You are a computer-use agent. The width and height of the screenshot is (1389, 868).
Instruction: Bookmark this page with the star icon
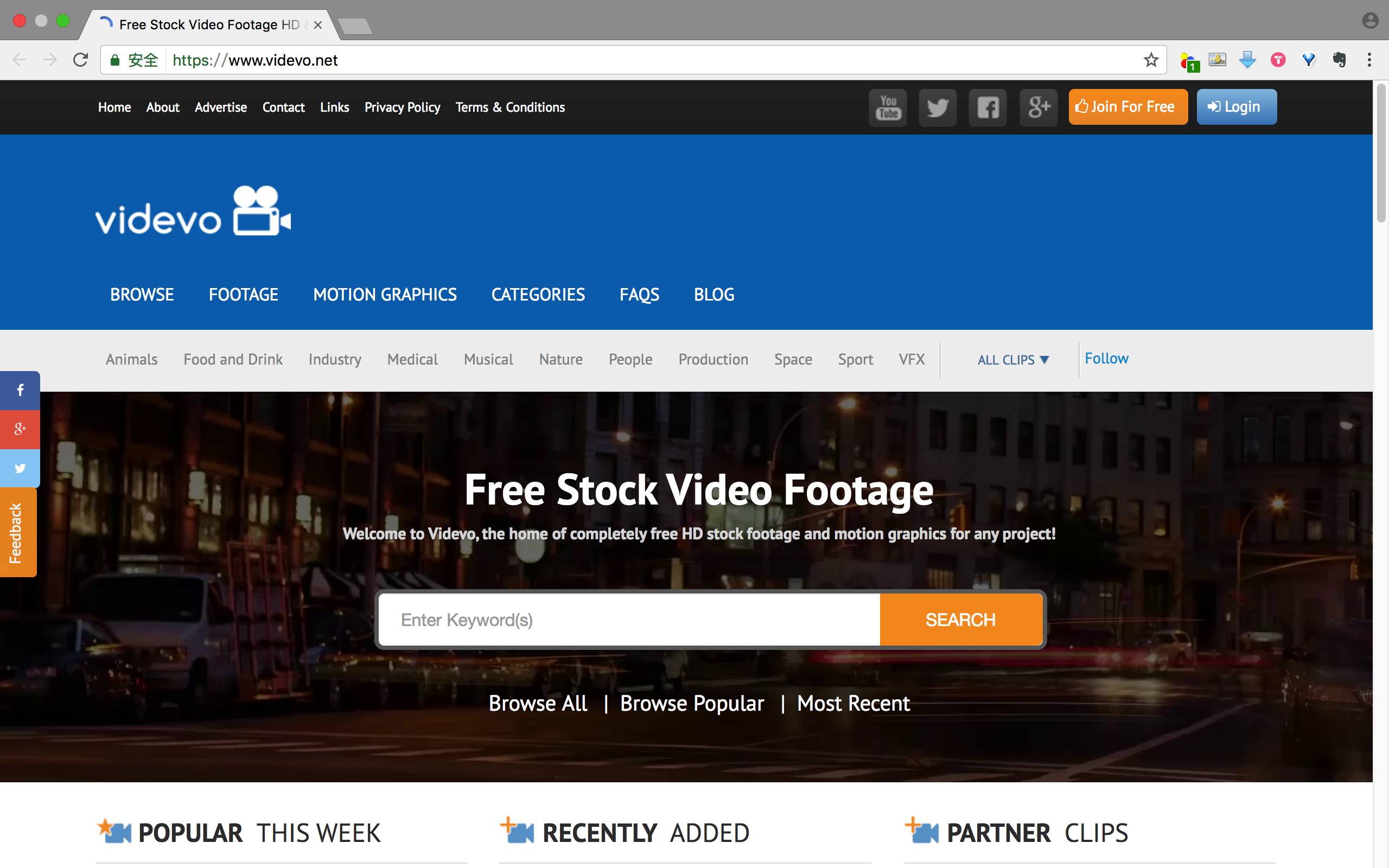(x=1151, y=60)
